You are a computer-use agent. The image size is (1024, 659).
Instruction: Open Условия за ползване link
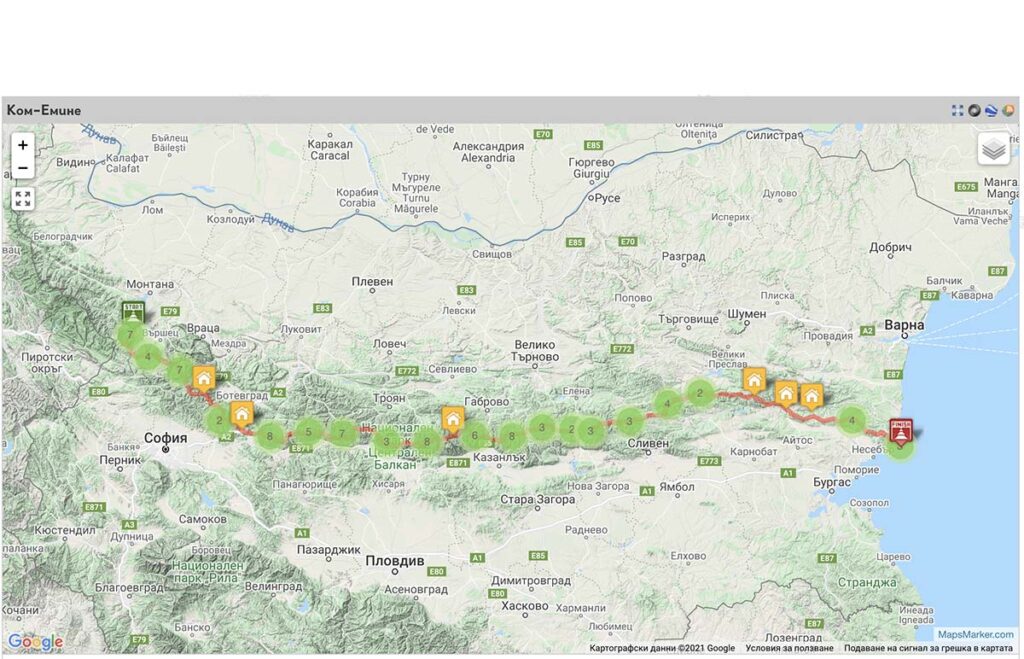pos(790,649)
